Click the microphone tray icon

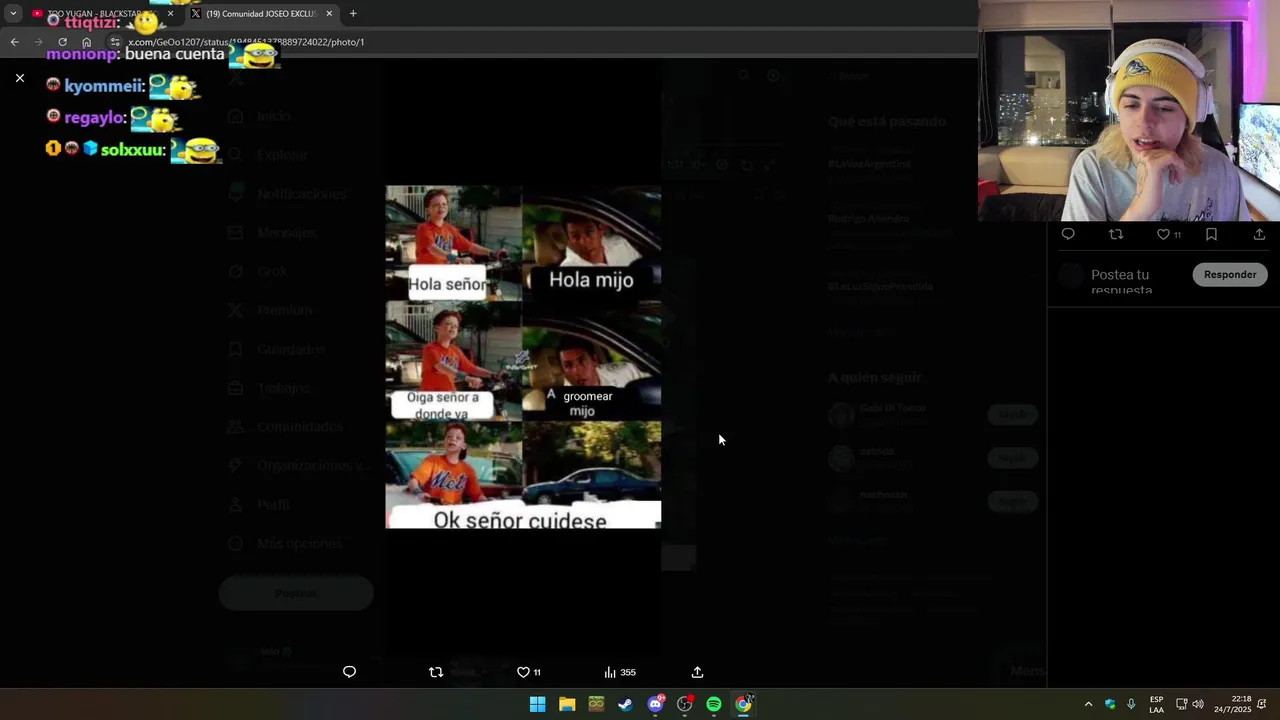[x=1131, y=704]
